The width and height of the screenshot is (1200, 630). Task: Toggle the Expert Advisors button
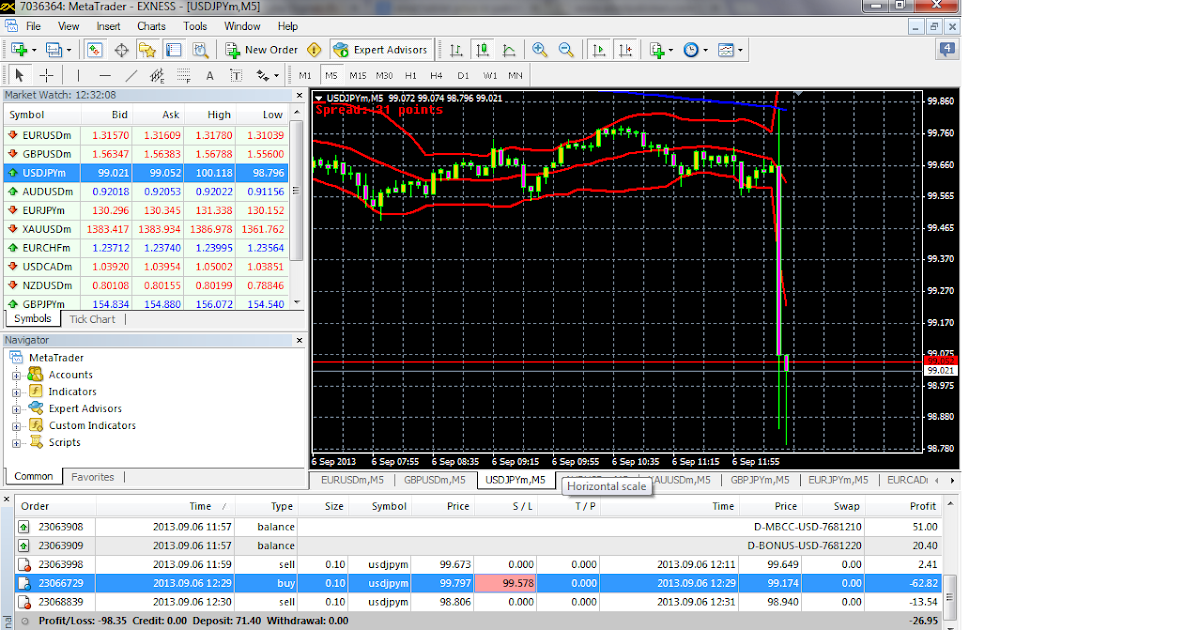pos(381,49)
